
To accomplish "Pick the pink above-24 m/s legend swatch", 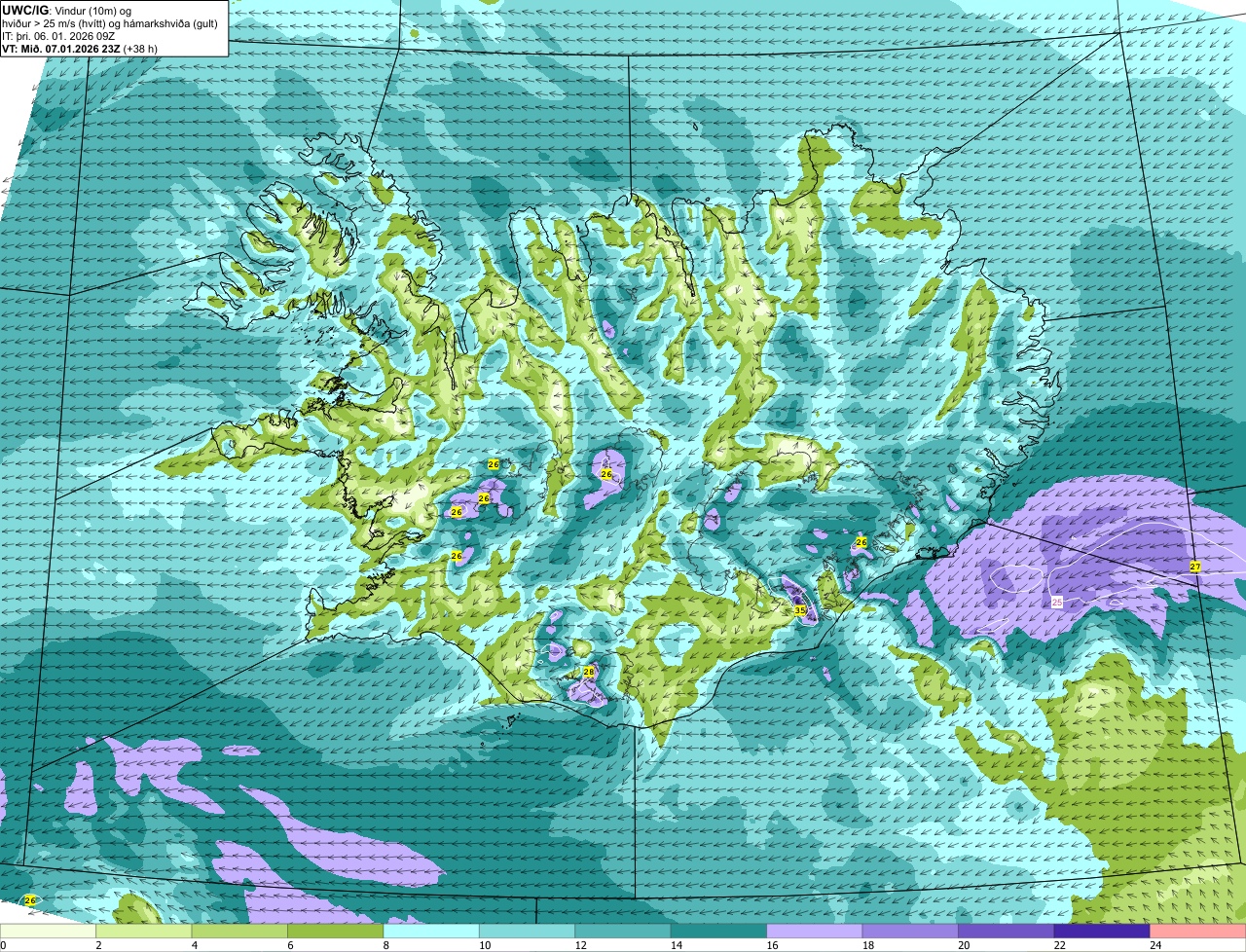I will click(x=1198, y=932).
